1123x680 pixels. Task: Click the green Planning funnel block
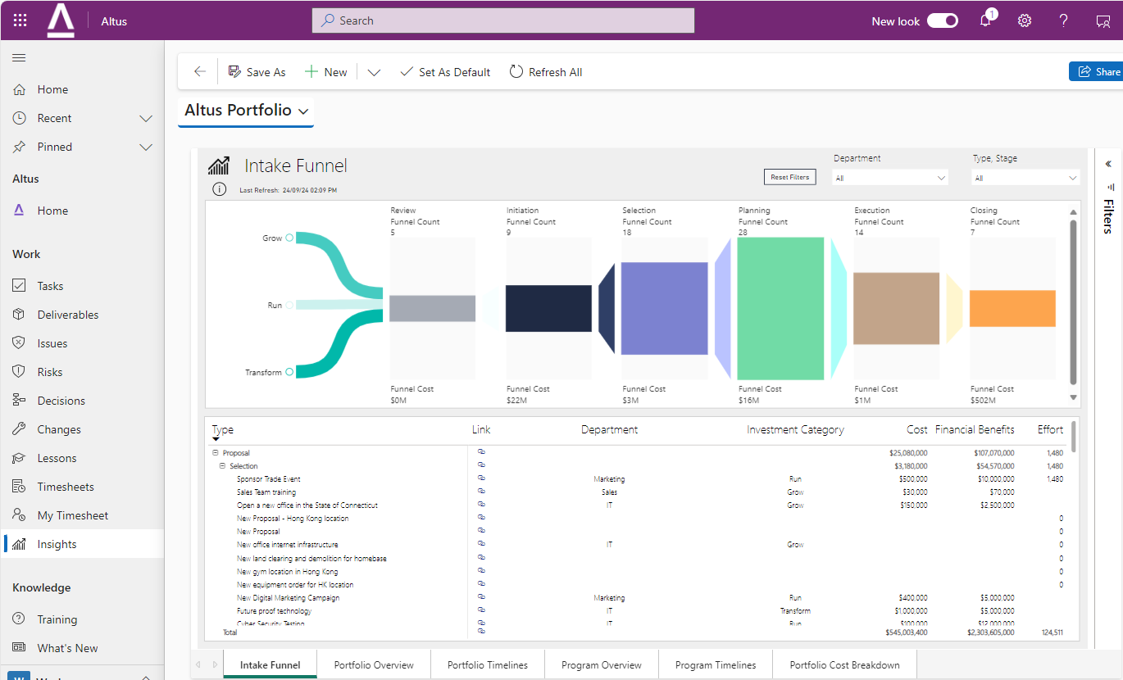(x=780, y=308)
